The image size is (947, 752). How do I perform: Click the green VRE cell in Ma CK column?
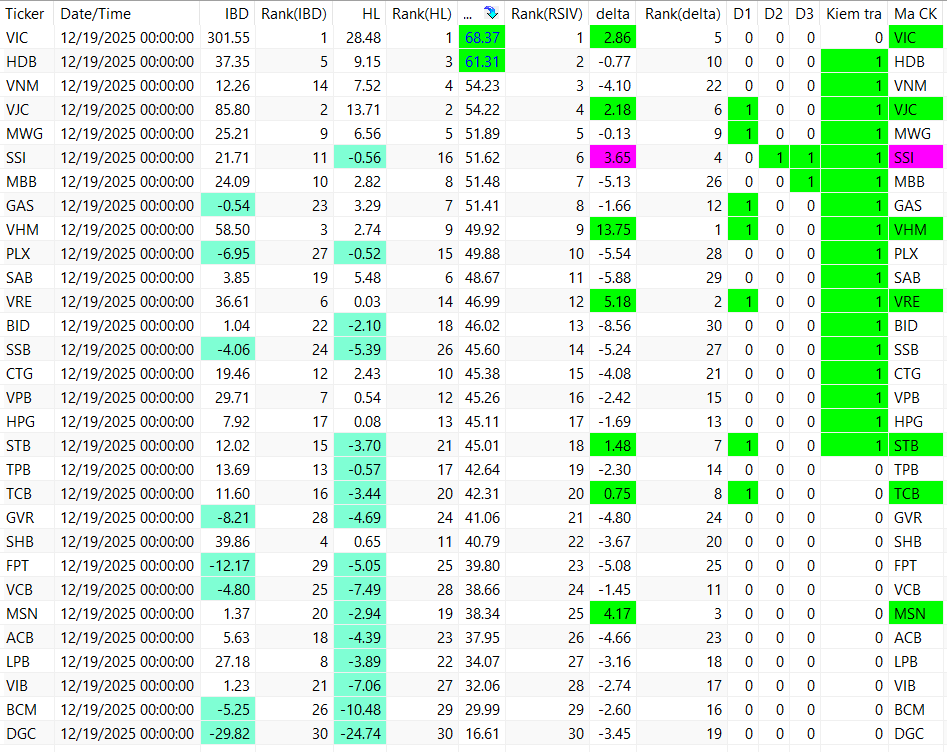click(916, 301)
